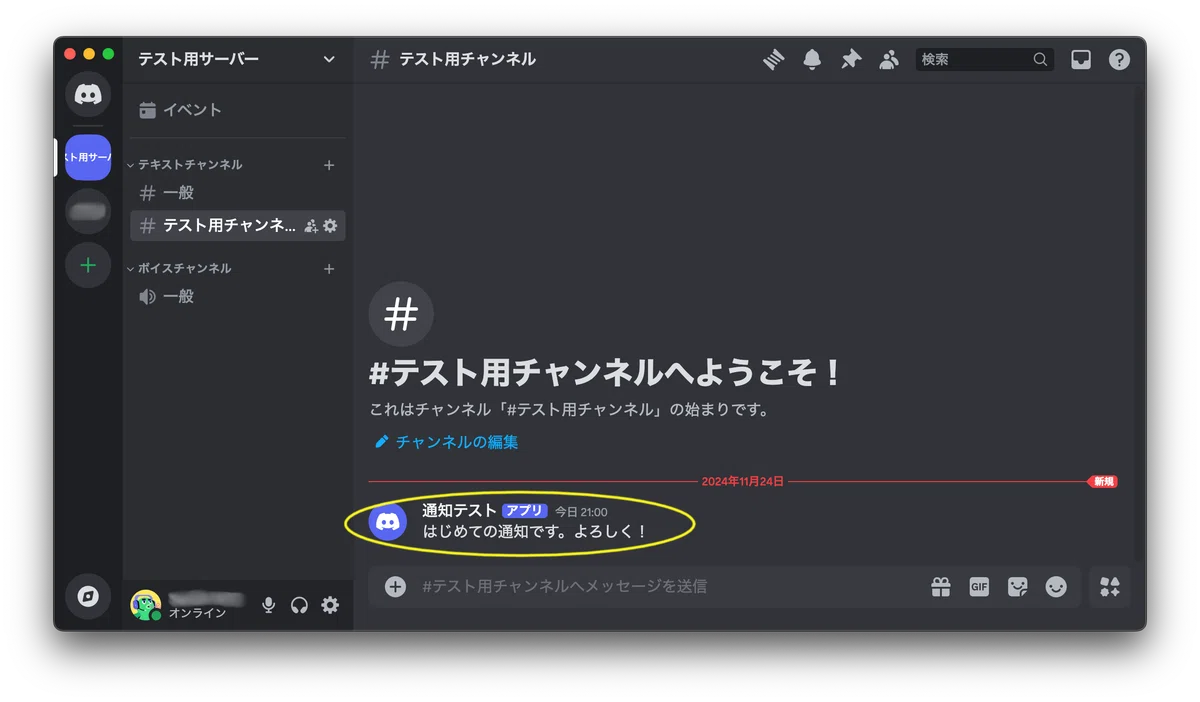The width and height of the screenshot is (1200, 702).
Task: Open user settings gear icon
Action: point(330,605)
